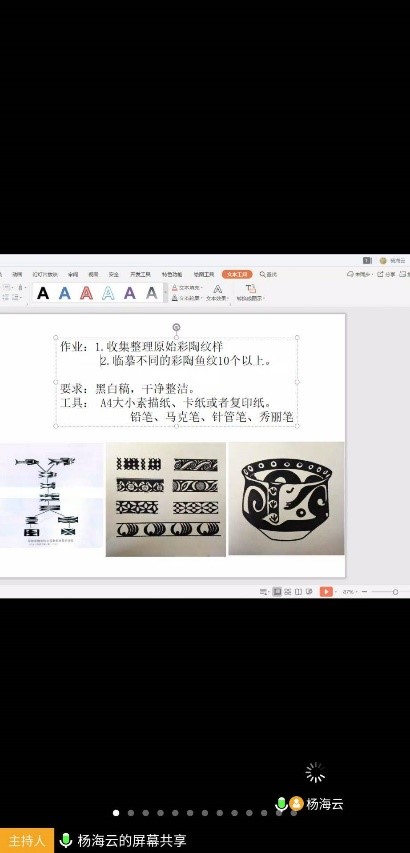Toggle 杨海云's microphone icon
This screenshot has height=853, width=410.
pos(281,803)
